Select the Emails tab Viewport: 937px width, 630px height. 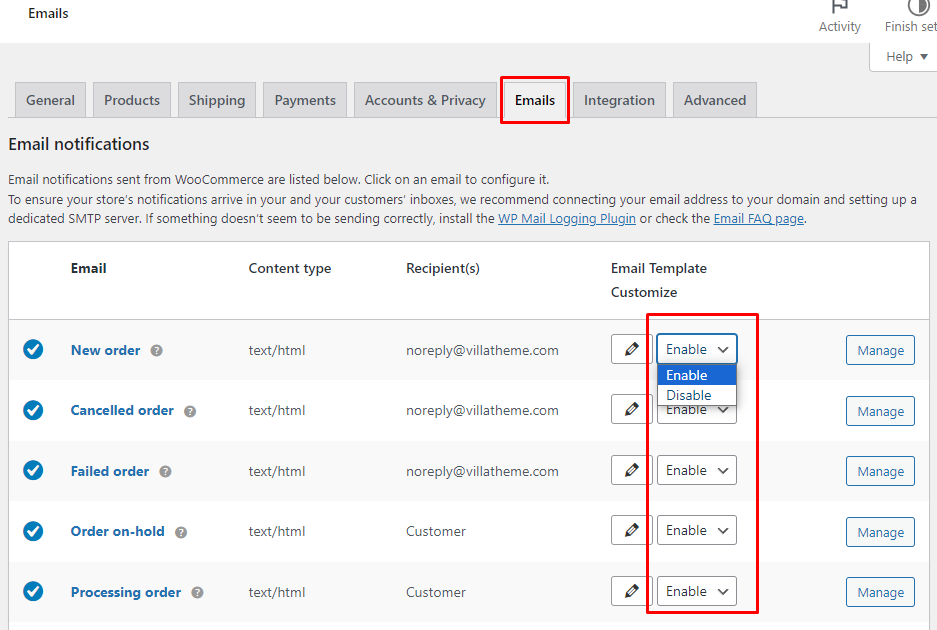(x=535, y=100)
